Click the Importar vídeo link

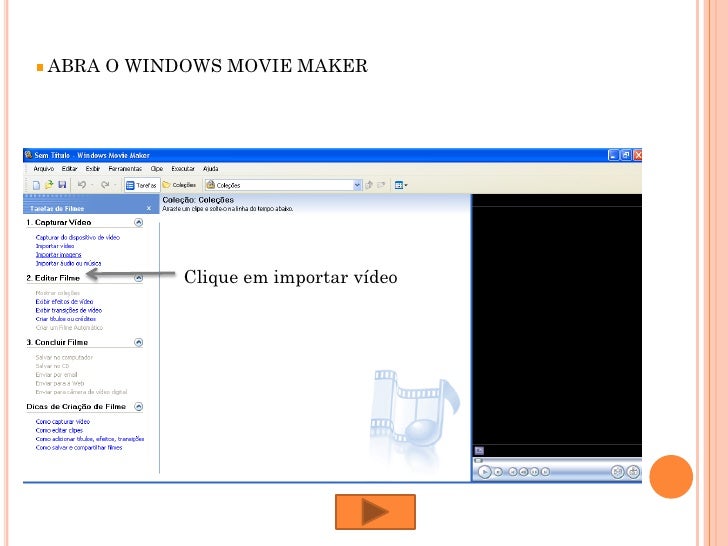pos(55,246)
